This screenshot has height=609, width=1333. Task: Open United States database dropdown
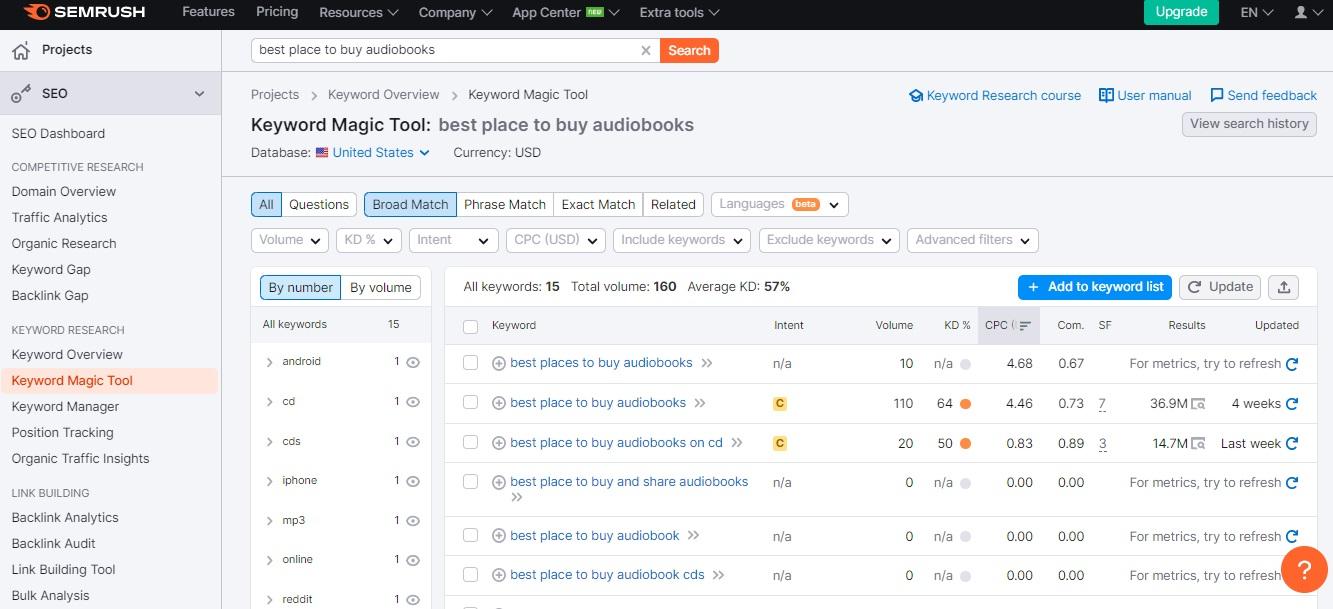point(372,153)
